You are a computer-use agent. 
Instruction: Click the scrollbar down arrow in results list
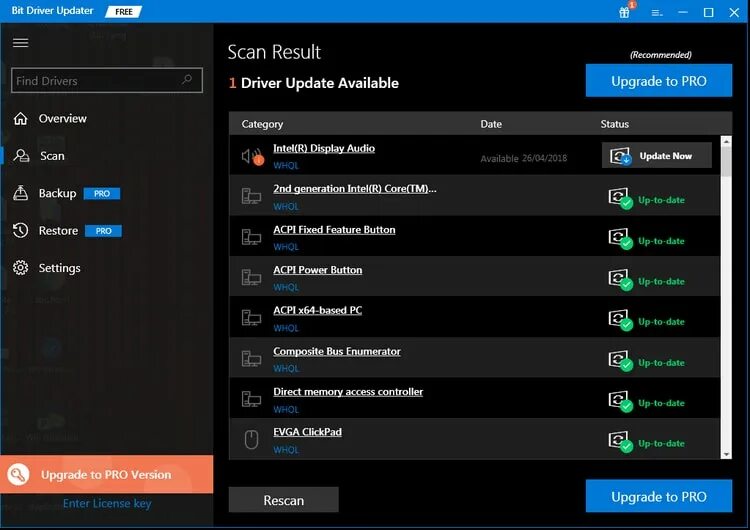726,454
